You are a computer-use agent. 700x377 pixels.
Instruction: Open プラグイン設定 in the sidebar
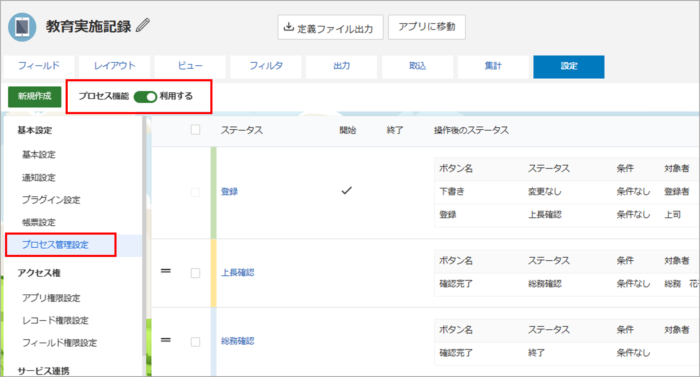(x=51, y=200)
